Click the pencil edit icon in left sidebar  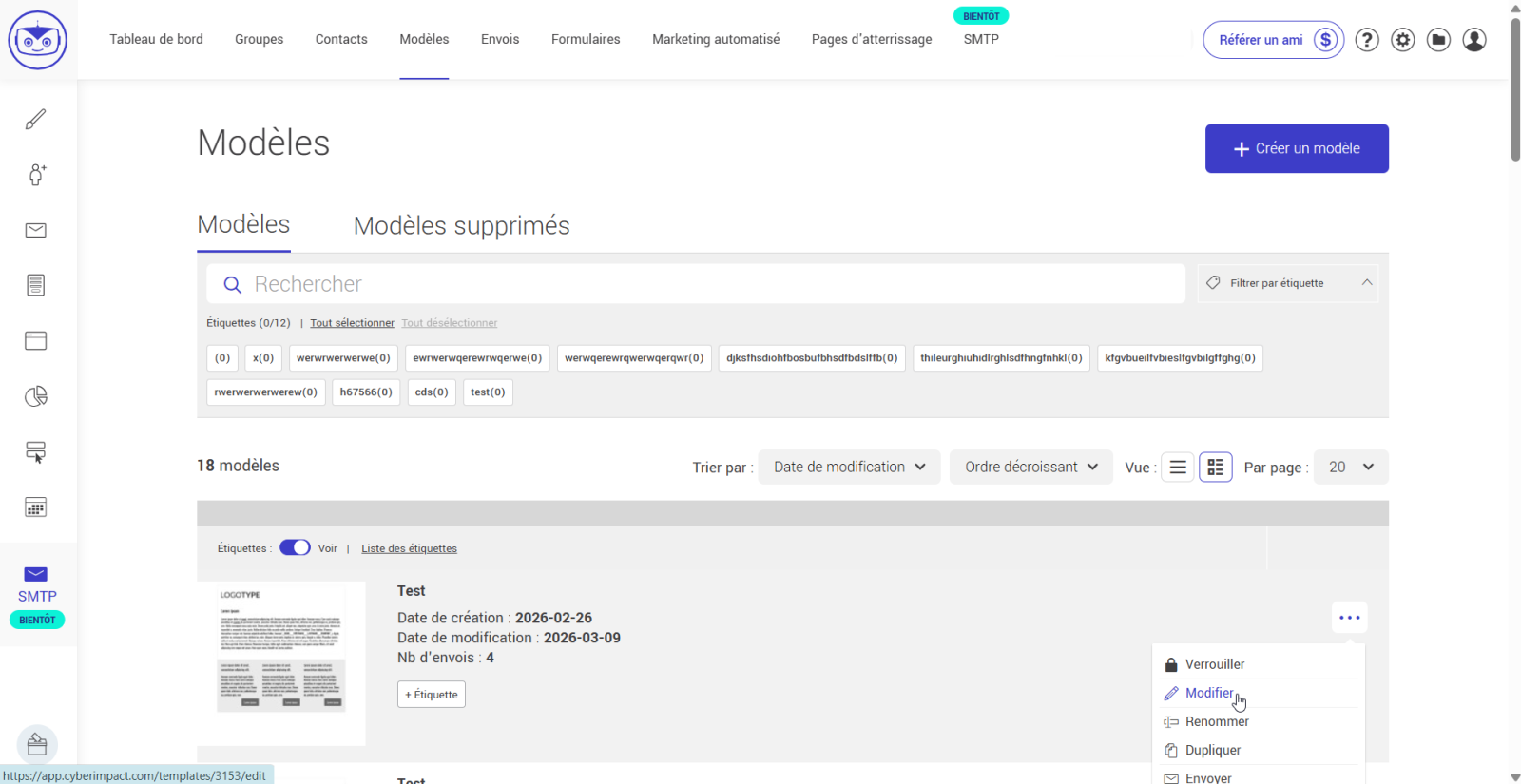coord(36,120)
